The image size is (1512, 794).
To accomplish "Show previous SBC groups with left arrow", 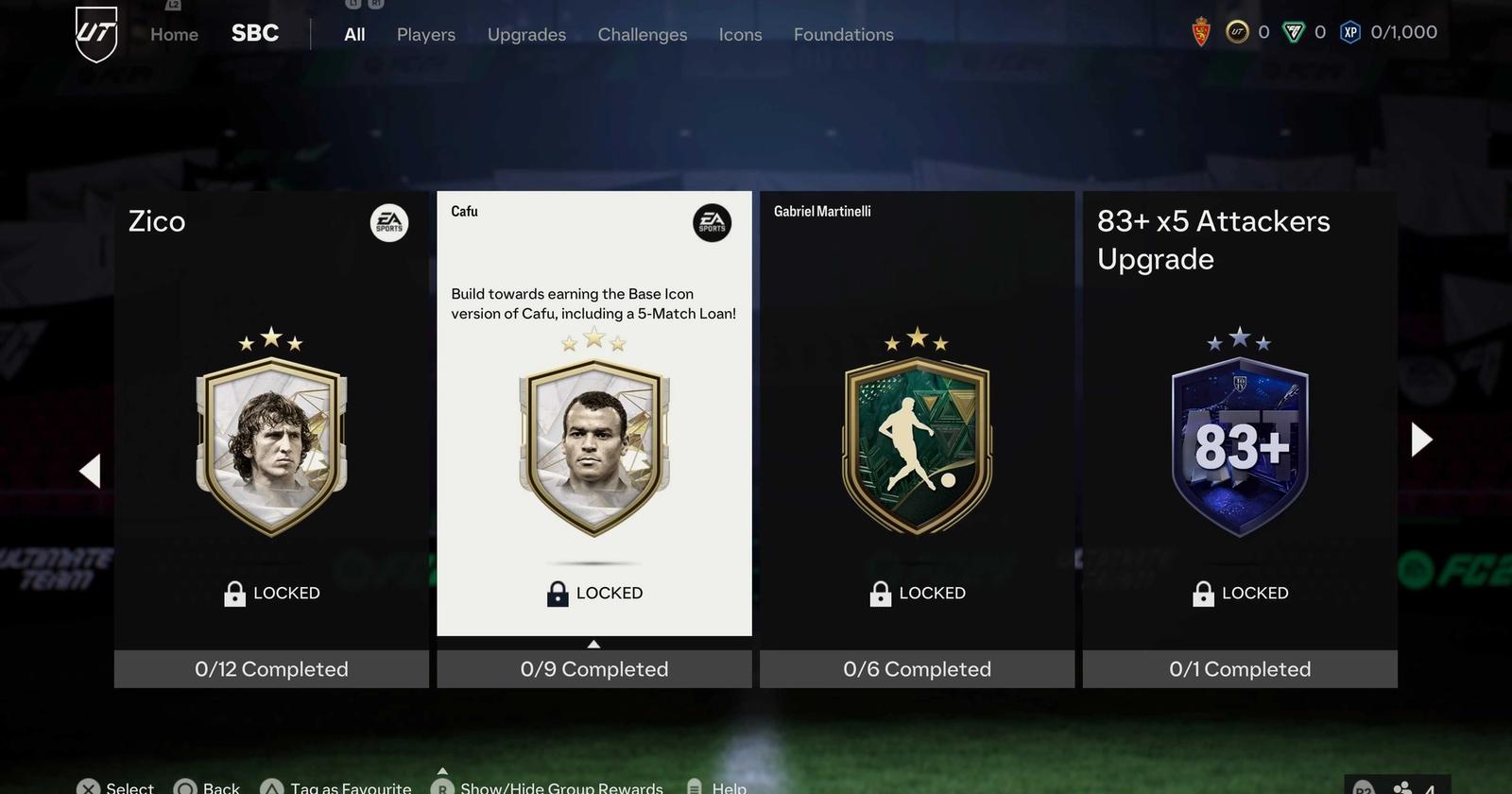I will 90,471.
